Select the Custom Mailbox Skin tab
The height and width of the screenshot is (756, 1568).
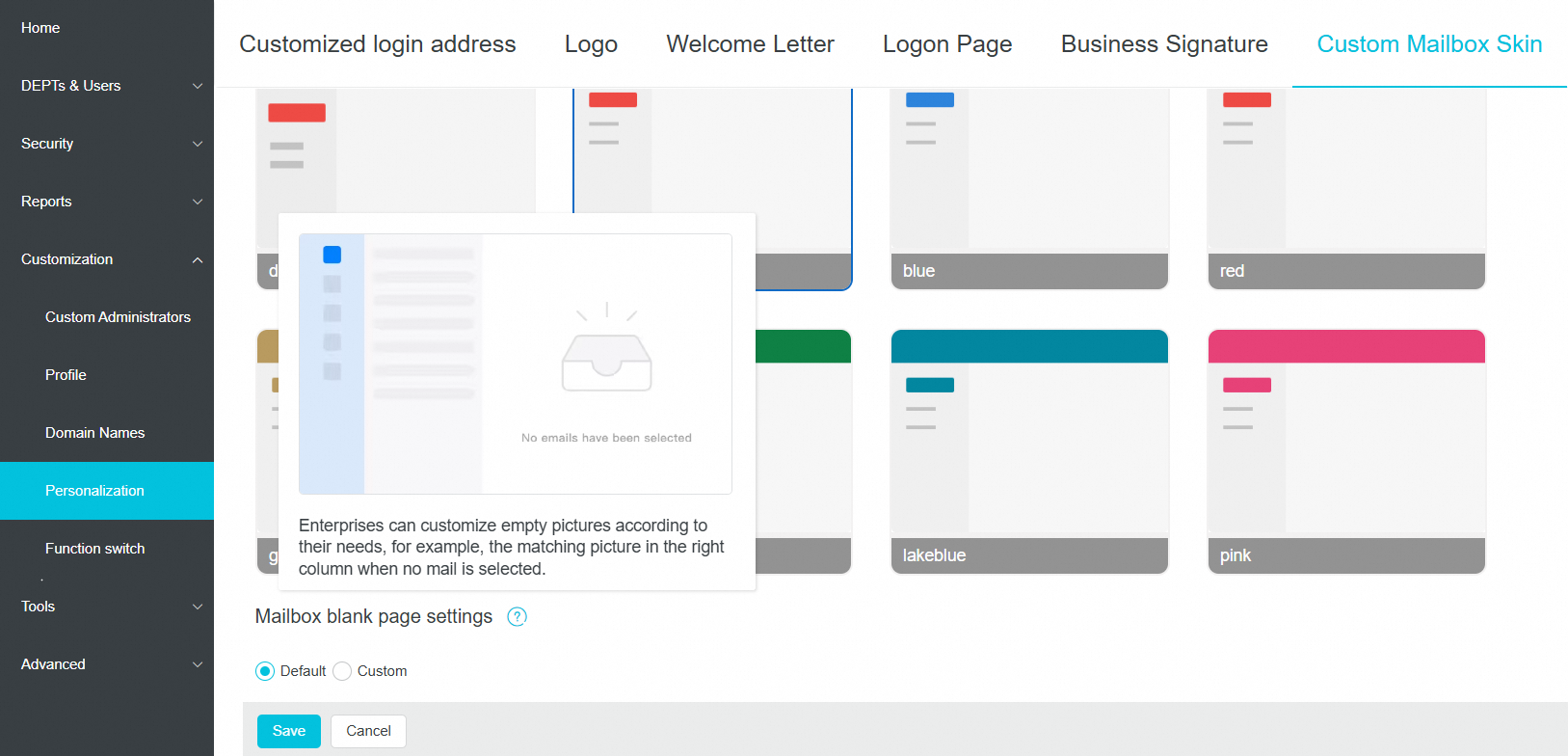pos(1429,44)
